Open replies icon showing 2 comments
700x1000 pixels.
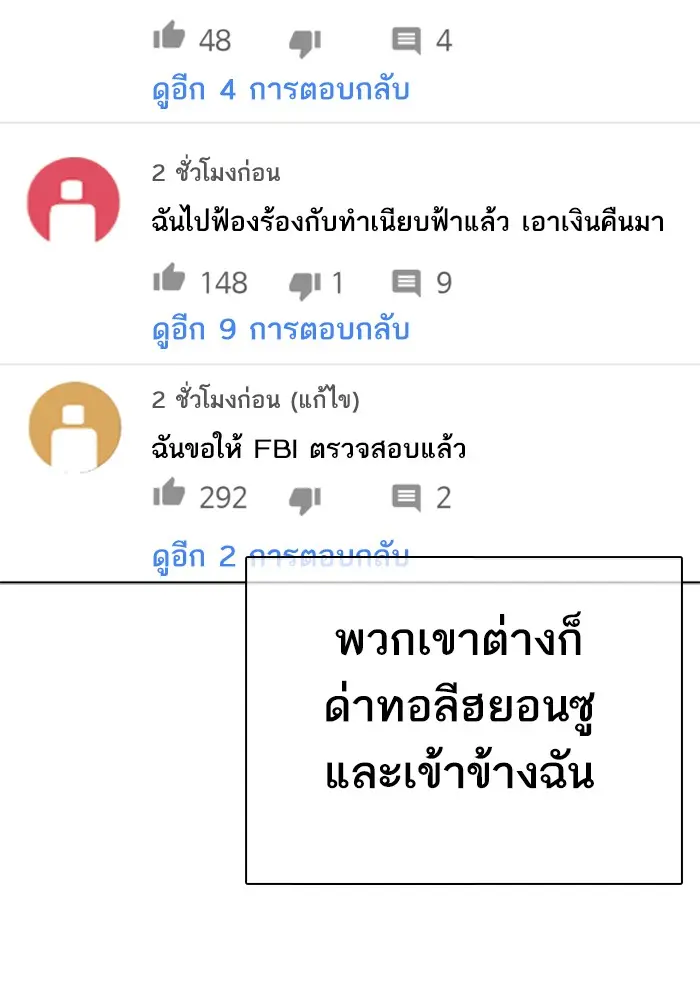pos(406,499)
